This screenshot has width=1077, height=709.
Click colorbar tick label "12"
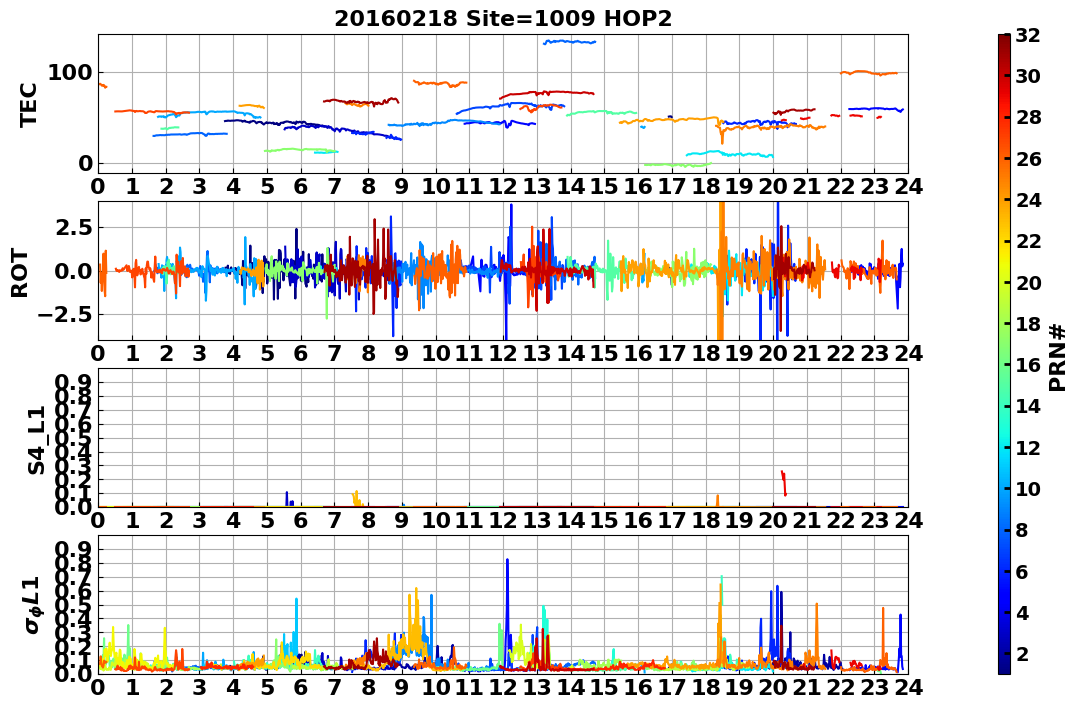1028,447
